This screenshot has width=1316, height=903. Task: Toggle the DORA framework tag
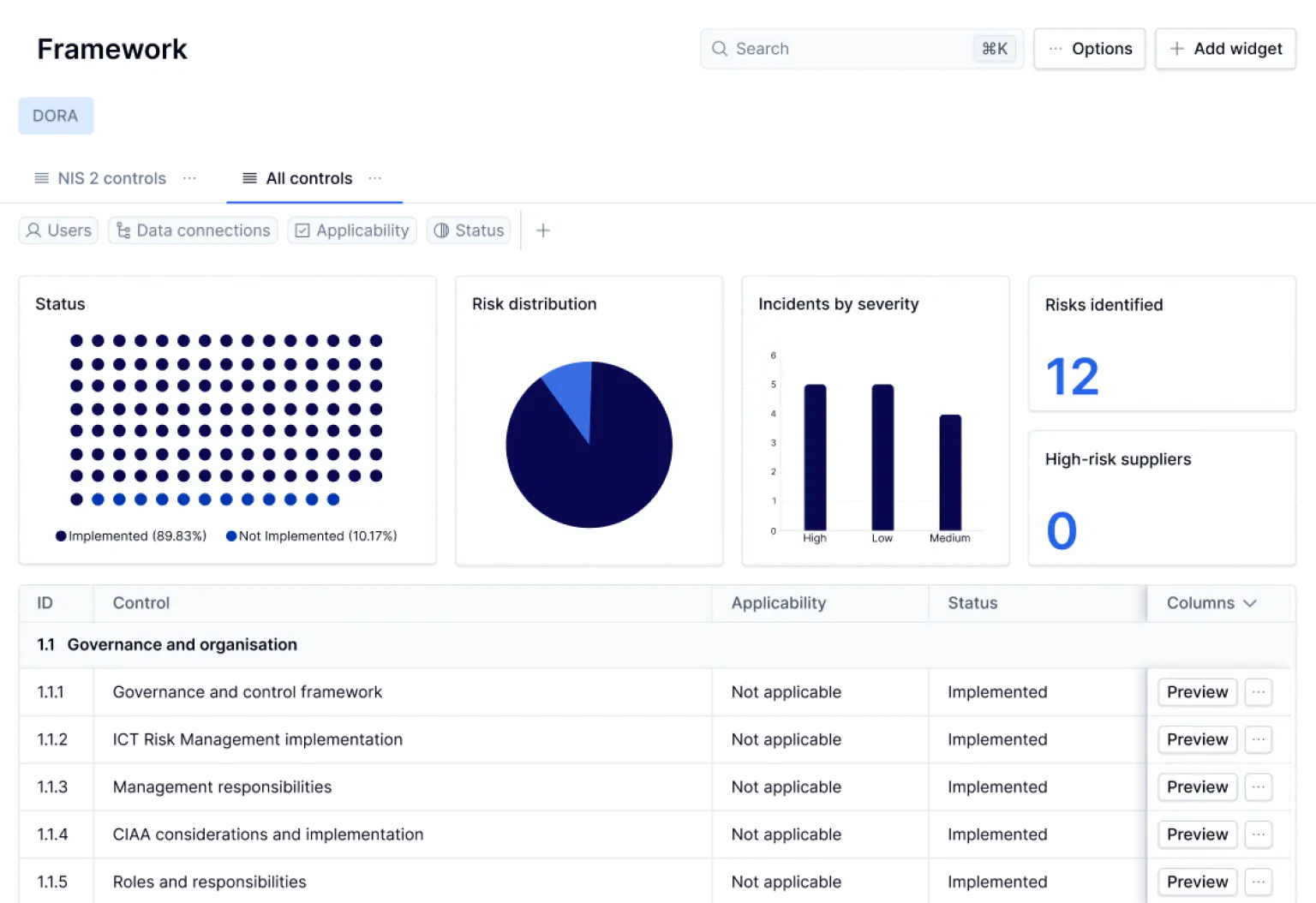(x=54, y=116)
